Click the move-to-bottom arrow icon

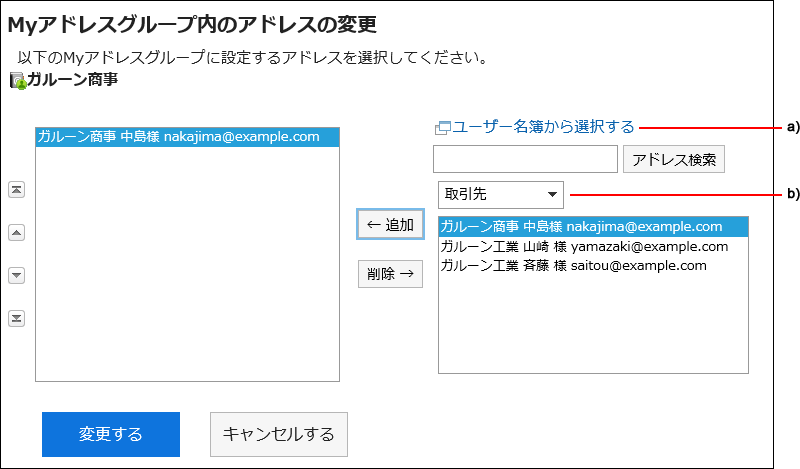(16, 318)
